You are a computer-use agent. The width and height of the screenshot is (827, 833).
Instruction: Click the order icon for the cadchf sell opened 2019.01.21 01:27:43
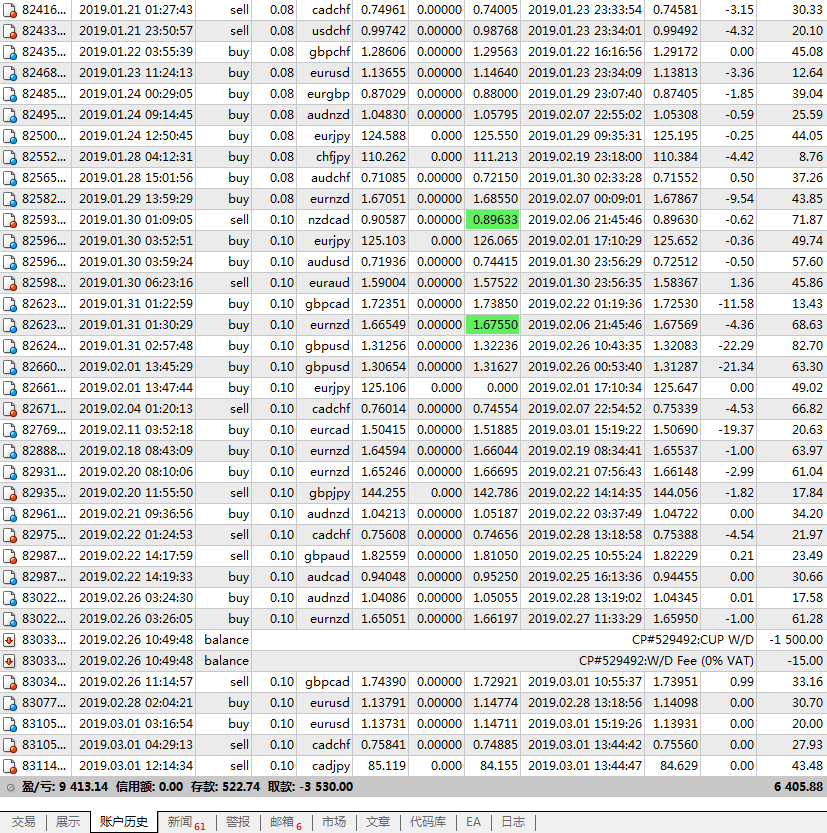coord(10,10)
